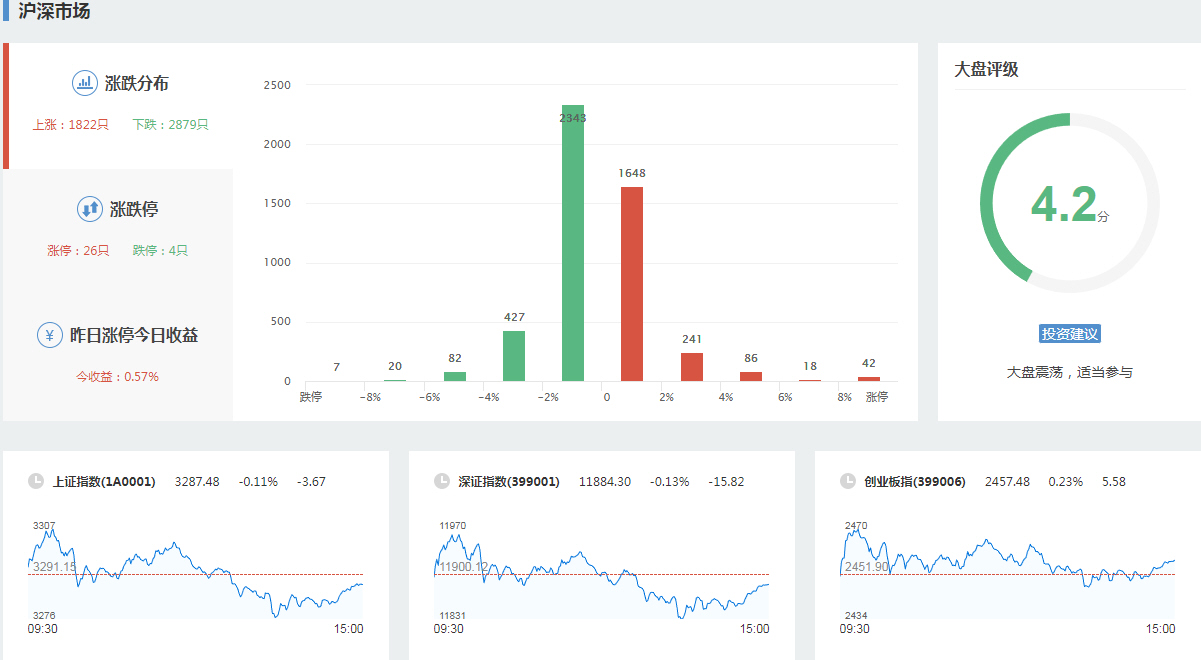Open the 深证指数(399001) link
The width and height of the screenshot is (1201, 660).
[509, 482]
